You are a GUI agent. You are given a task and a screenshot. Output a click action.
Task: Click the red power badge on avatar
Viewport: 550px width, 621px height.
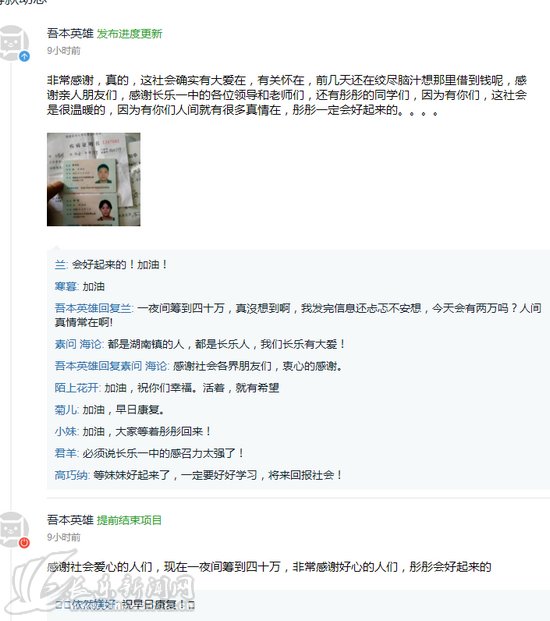pyautogui.click(x=24, y=543)
